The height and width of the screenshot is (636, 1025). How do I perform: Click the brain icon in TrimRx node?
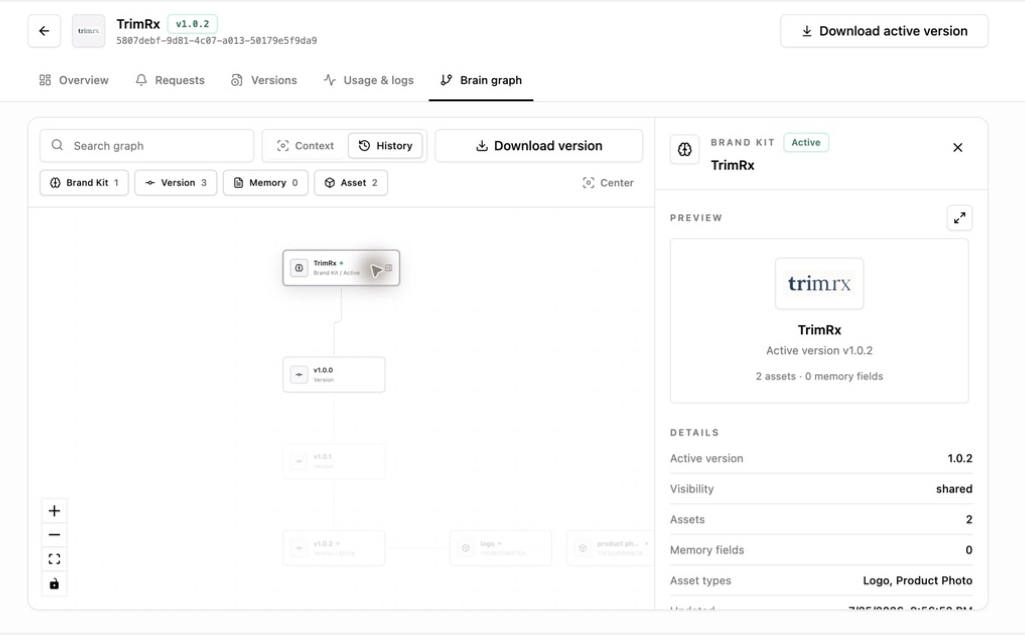(299, 268)
